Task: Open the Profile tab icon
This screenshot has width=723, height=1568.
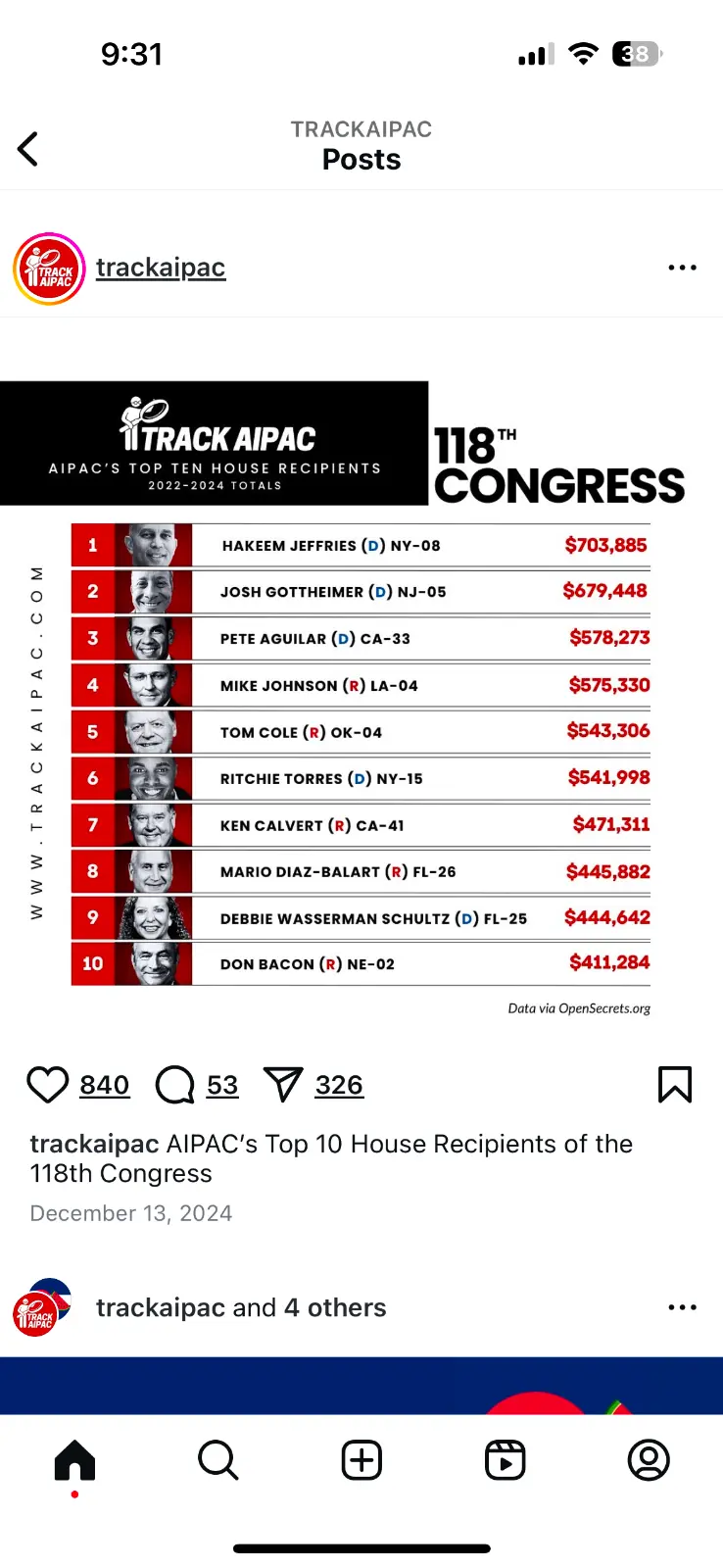Action: point(649,1460)
